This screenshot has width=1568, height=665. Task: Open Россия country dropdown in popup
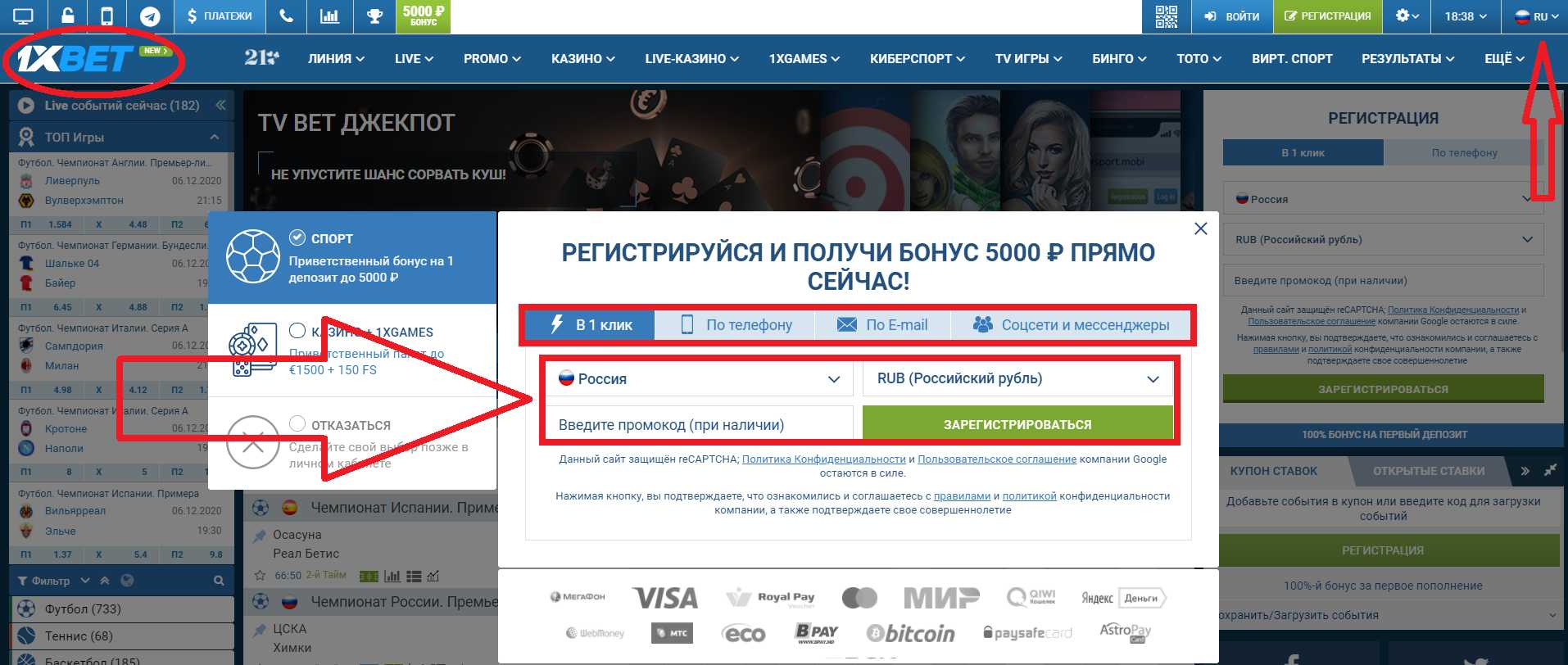(x=699, y=378)
